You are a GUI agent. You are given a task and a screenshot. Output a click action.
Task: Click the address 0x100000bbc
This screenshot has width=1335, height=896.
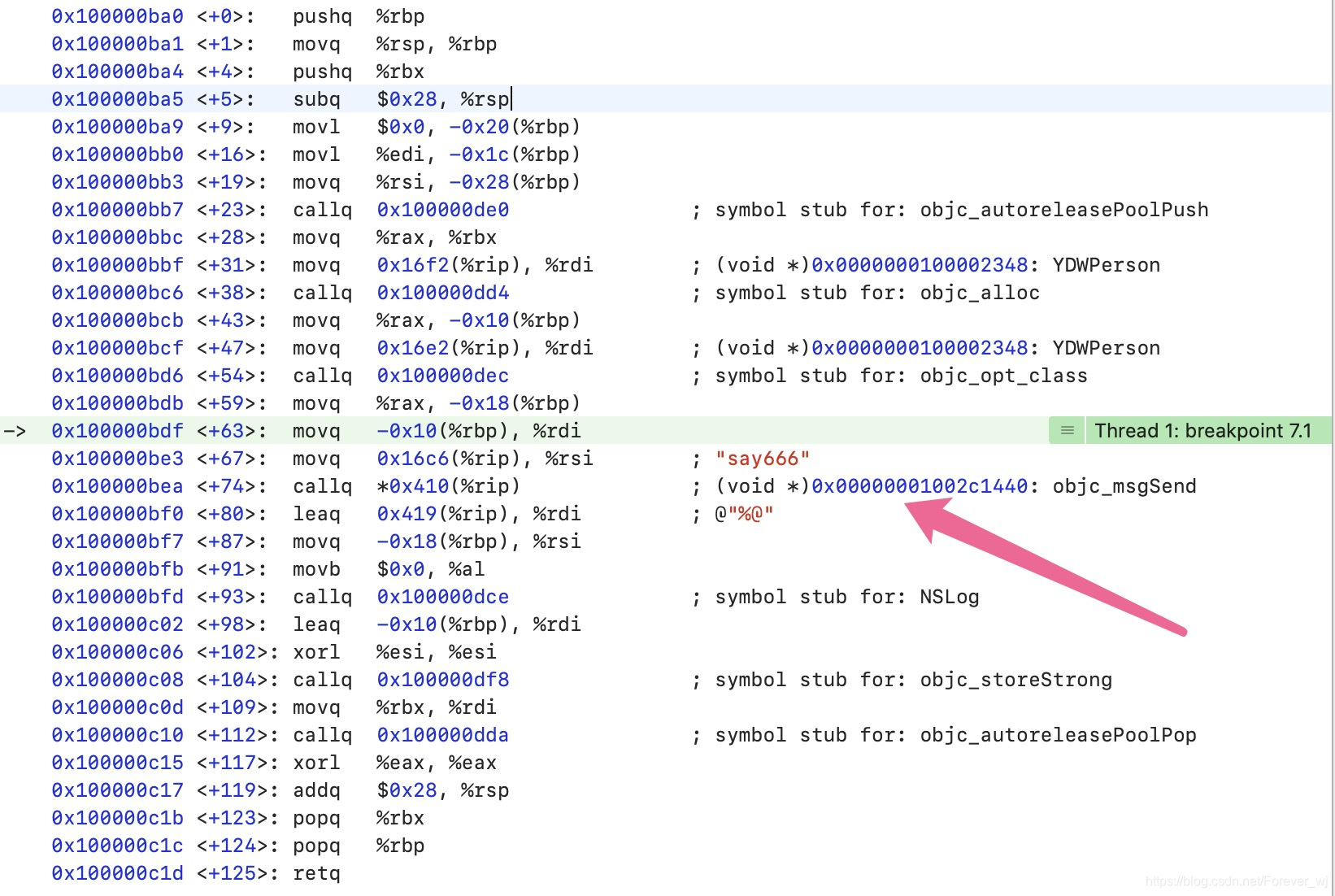click(118, 237)
